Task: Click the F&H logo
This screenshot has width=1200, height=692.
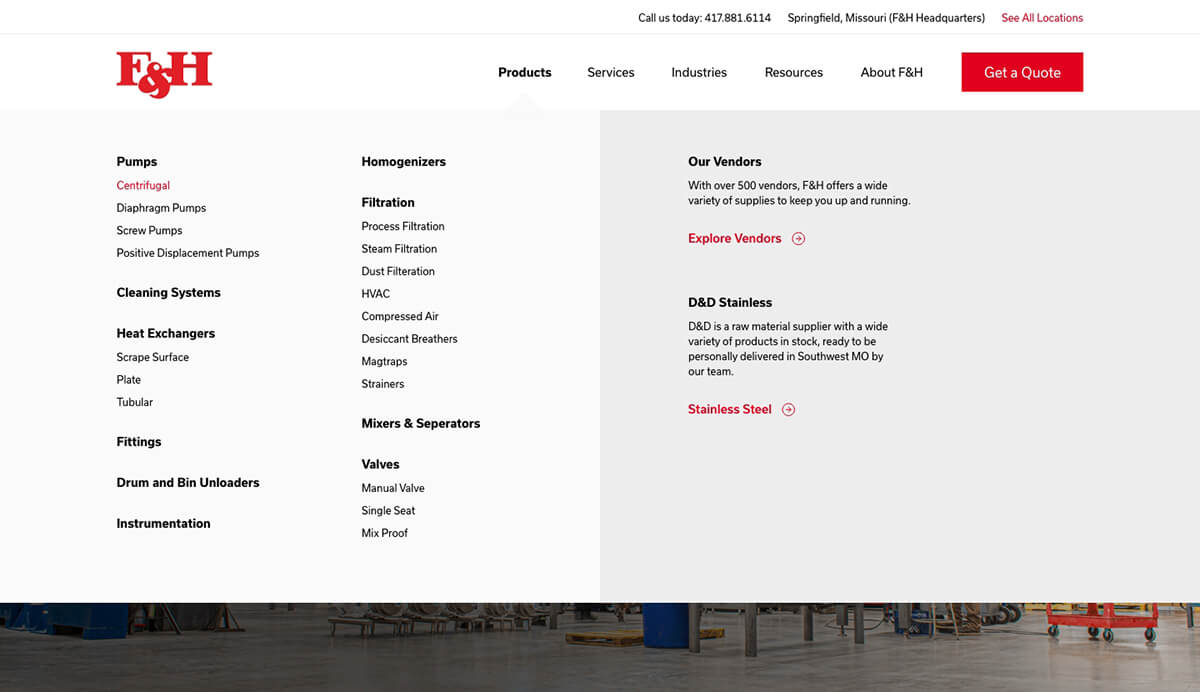Action: pos(164,75)
